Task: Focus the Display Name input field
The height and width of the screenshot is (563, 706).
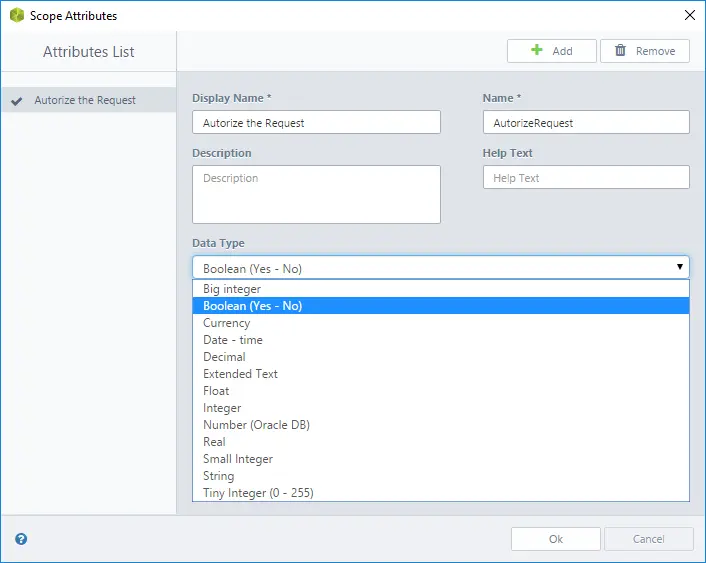Action: click(x=316, y=122)
